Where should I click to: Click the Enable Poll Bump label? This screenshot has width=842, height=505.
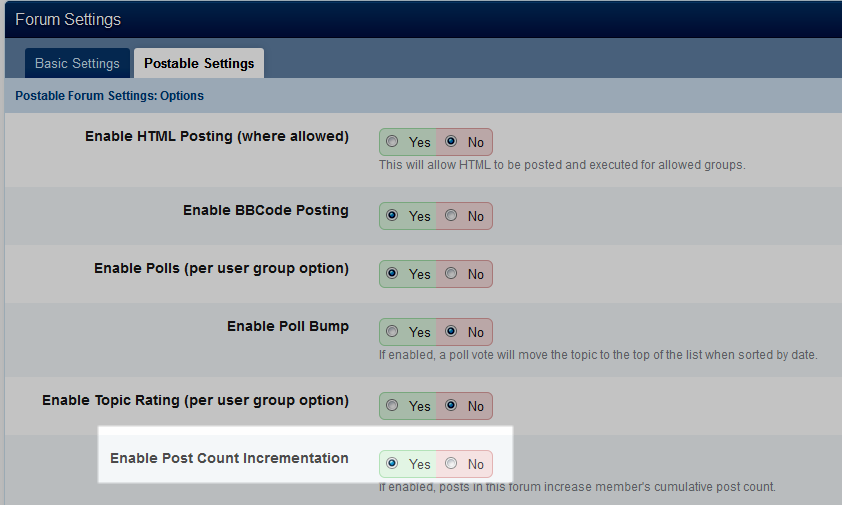287,326
